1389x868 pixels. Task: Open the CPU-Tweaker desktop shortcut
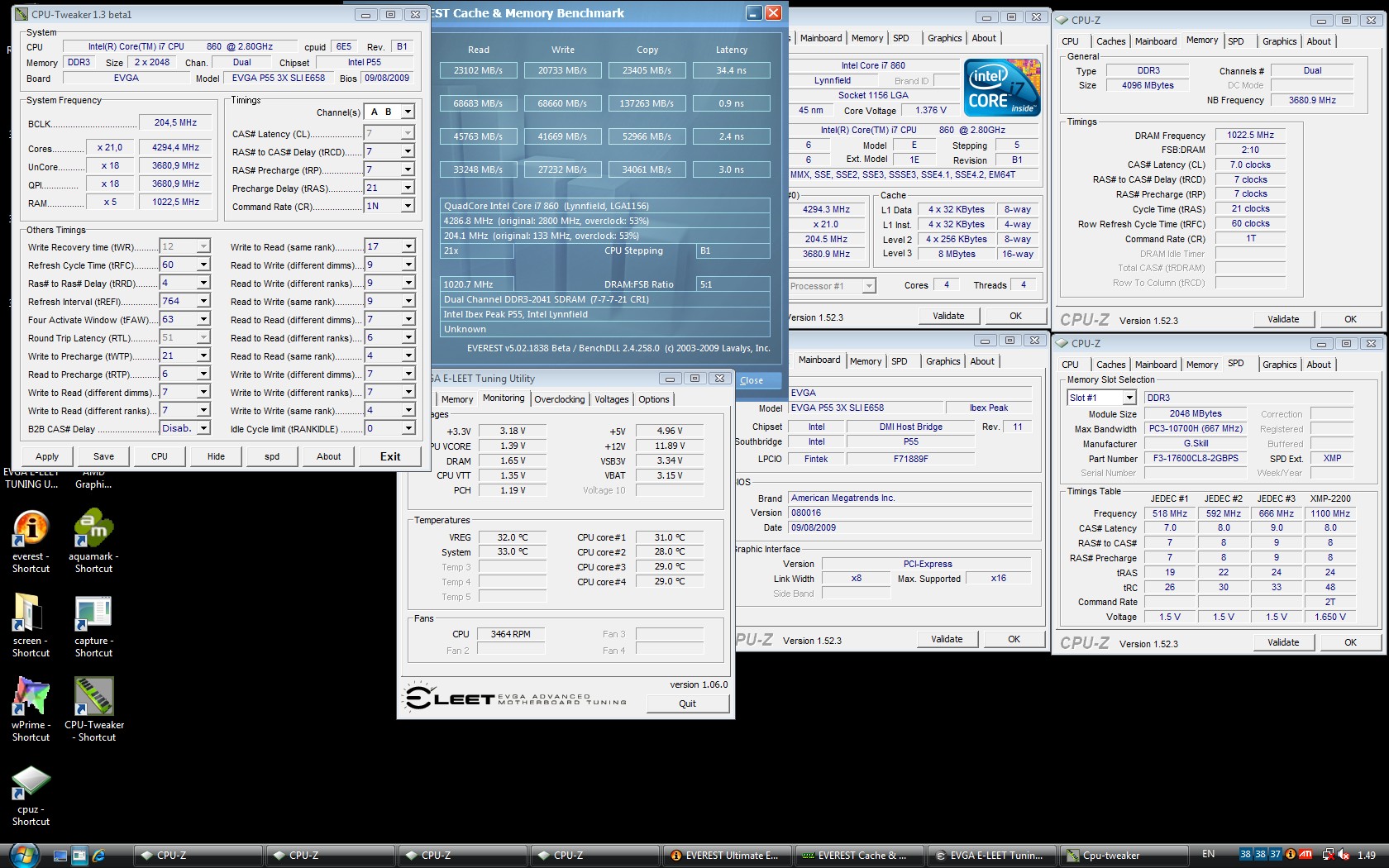pos(93,696)
